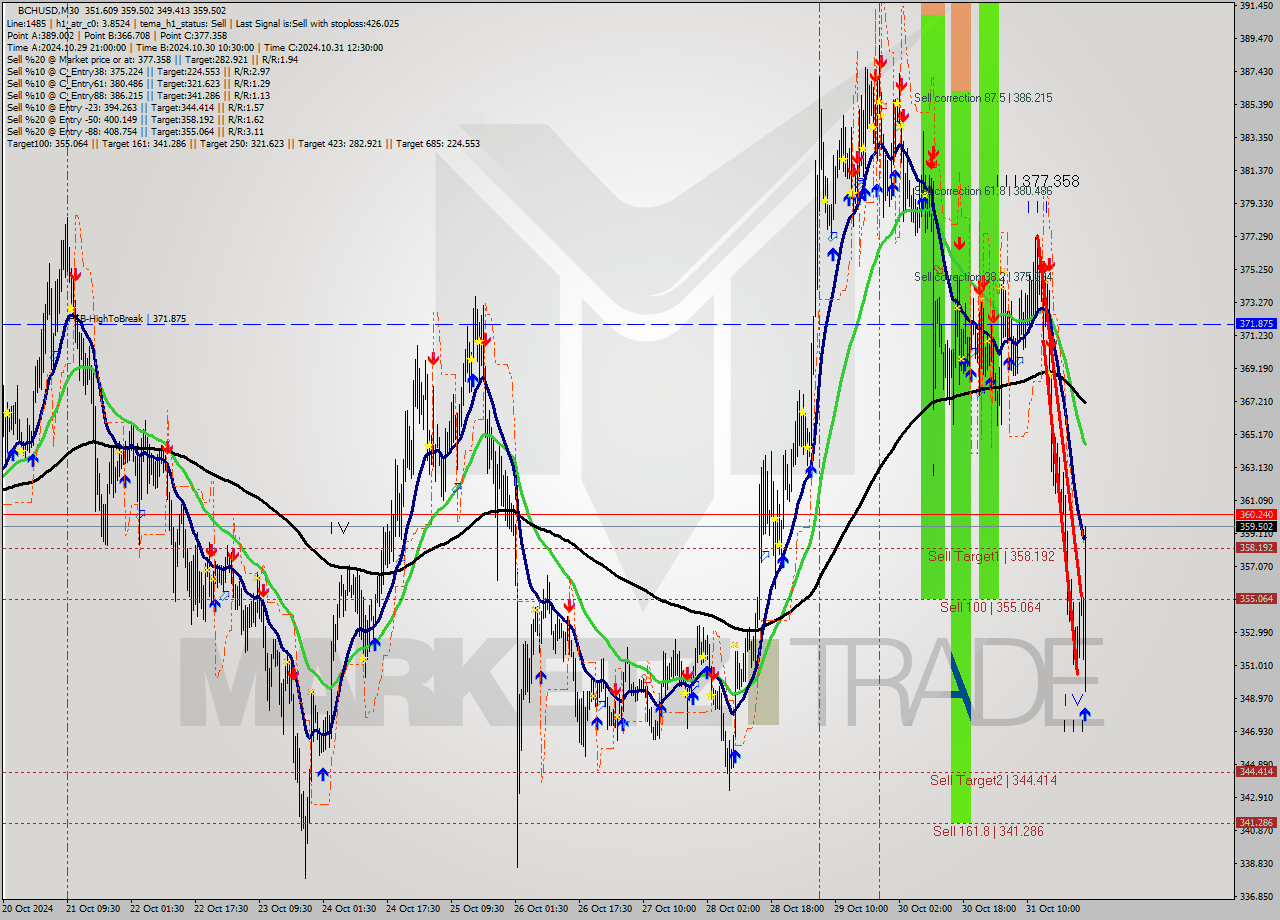Image resolution: width=1280 pixels, height=920 pixels.
Task: Click the '23 Oct 09:30' time axis label
Action: [285, 909]
